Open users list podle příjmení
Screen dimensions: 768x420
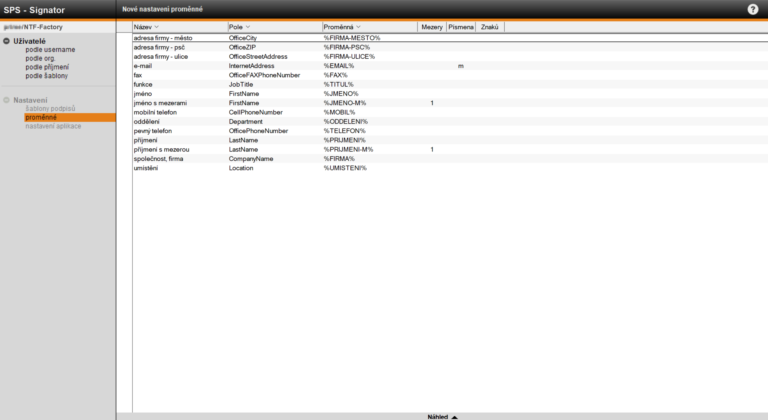(x=47, y=67)
